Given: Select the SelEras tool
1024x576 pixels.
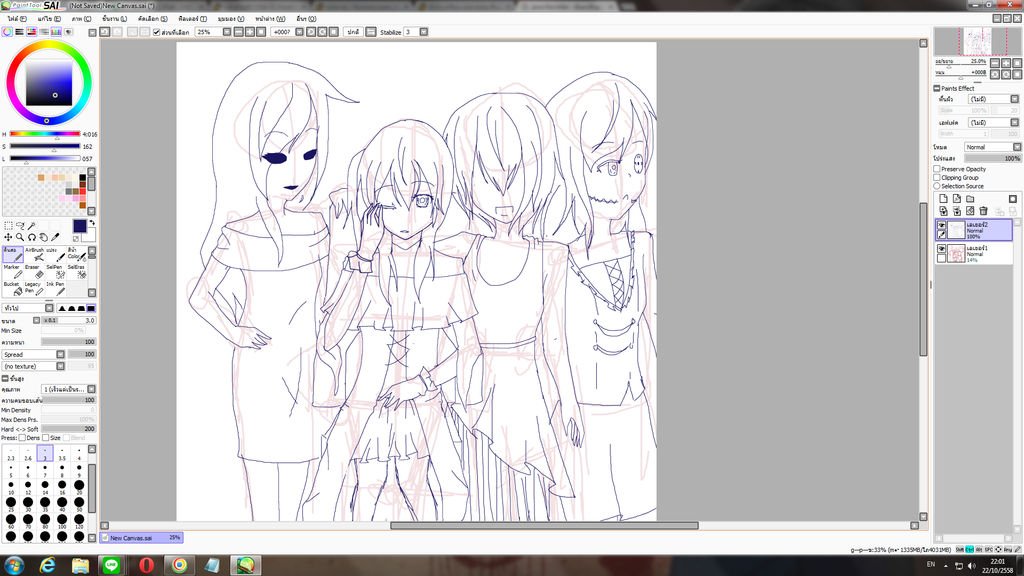Looking at the screenshot, I should (76, 272).
